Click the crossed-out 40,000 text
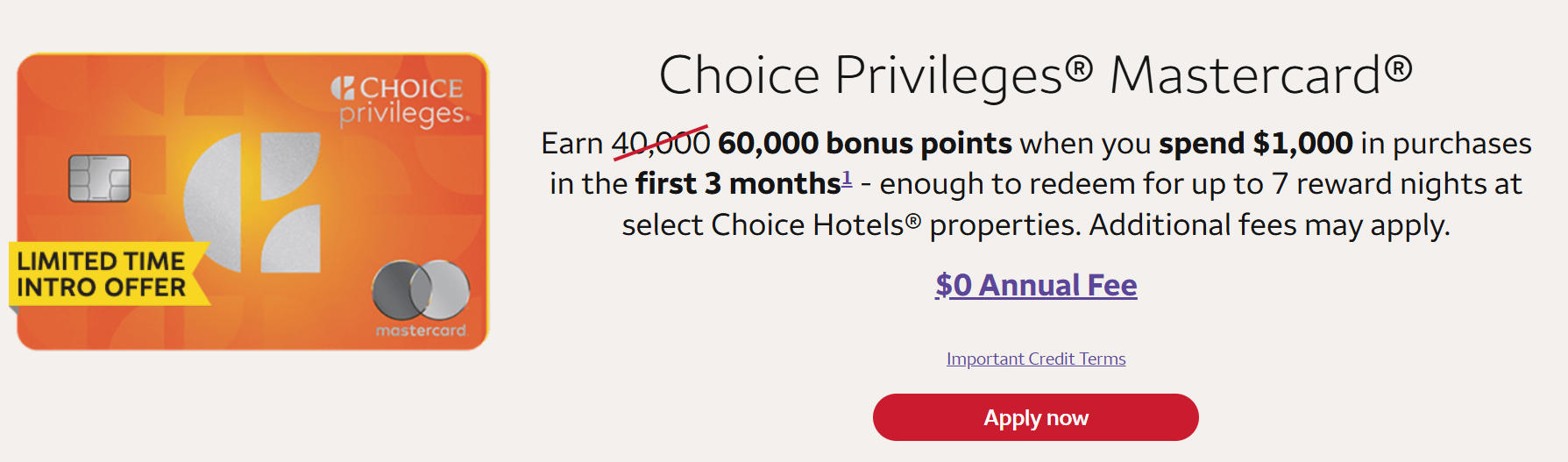This screenshot has height=462, width=1568. (x=660, y=143)
